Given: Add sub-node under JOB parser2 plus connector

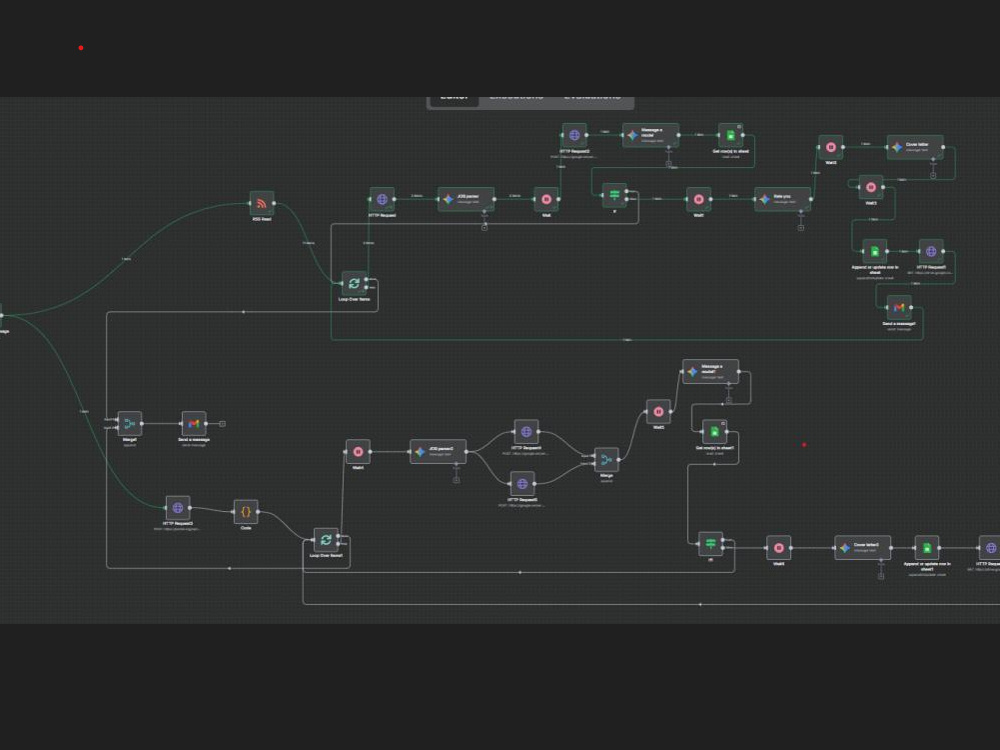Looking at the screenshot, I should (456, 480).
